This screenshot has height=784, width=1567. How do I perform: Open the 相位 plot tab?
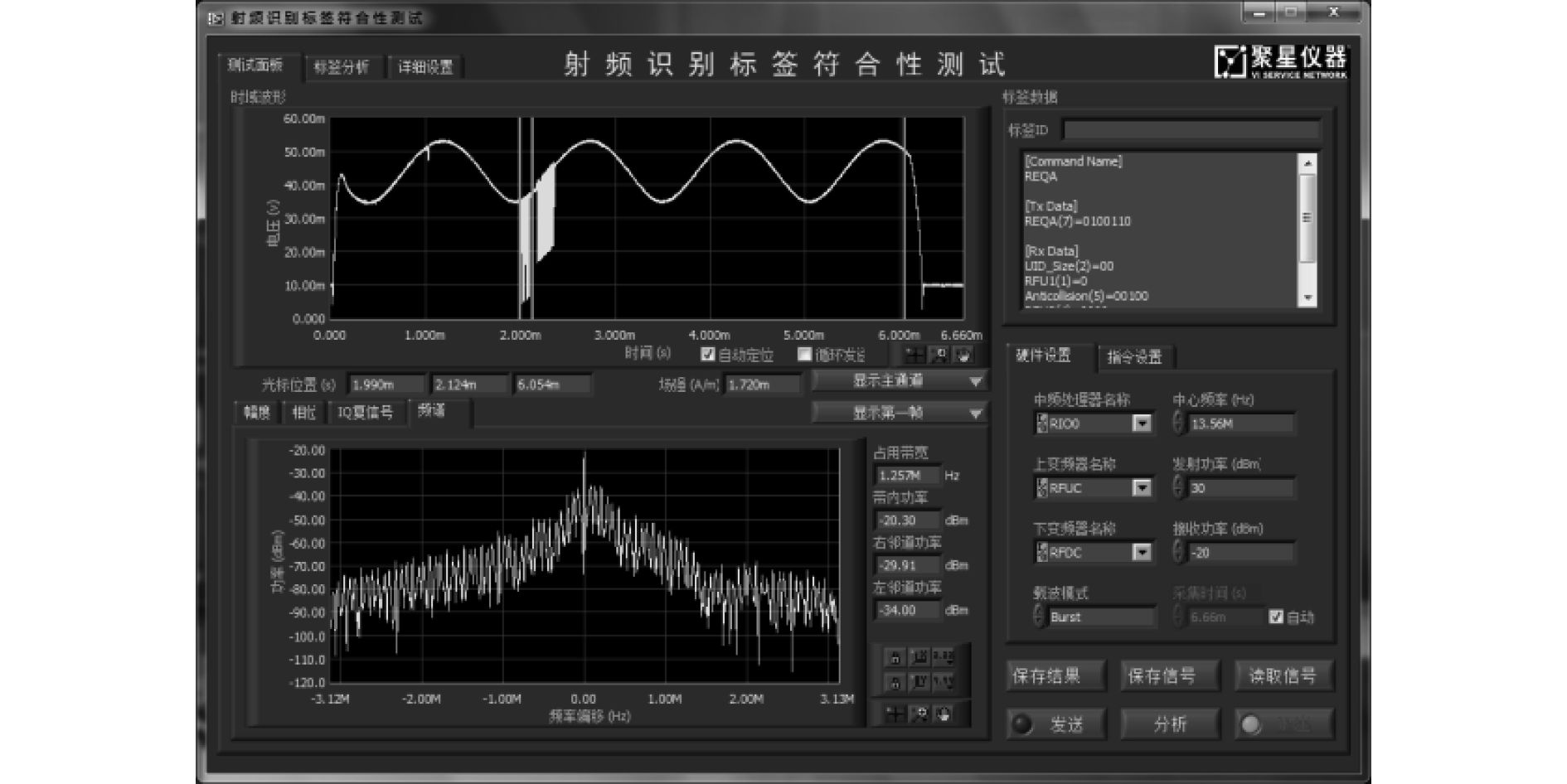(x=304, y=413)
